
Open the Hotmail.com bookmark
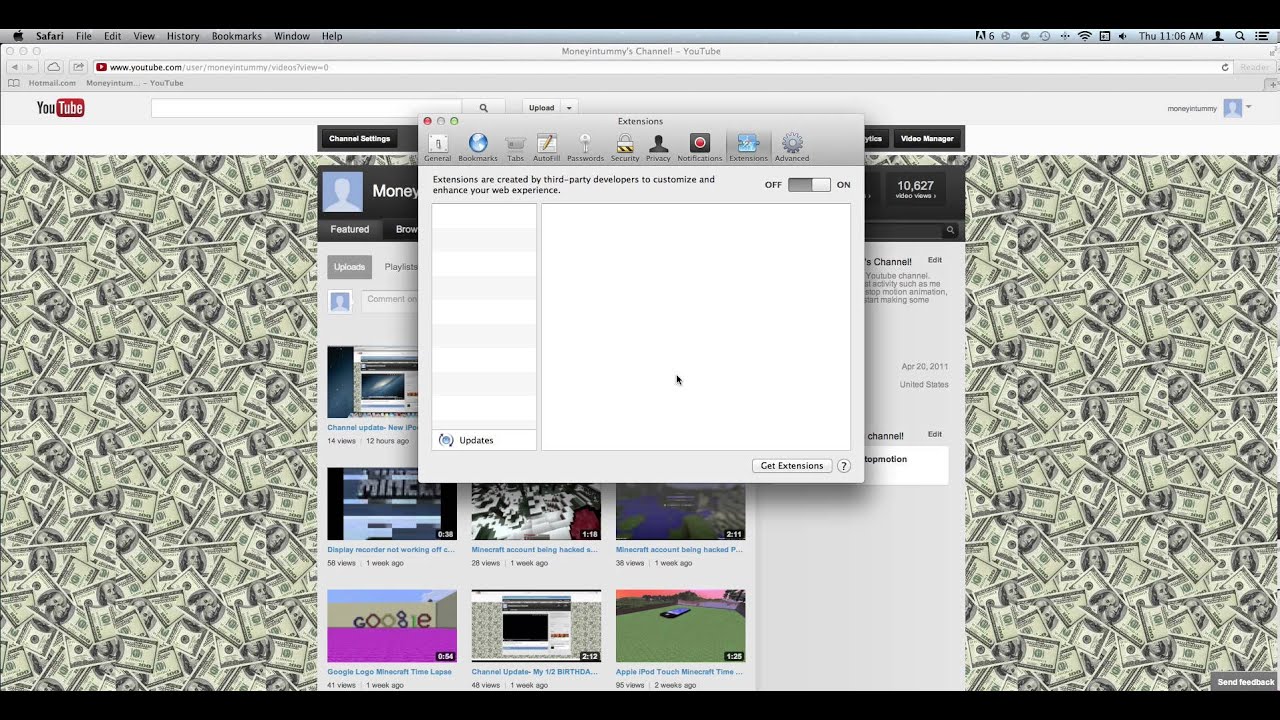pos(52,83)
